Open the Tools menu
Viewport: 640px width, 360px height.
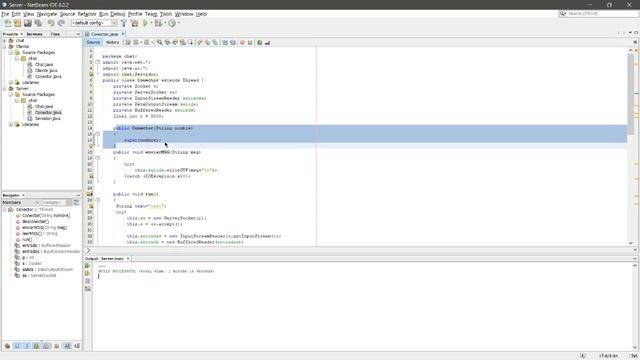166,14
